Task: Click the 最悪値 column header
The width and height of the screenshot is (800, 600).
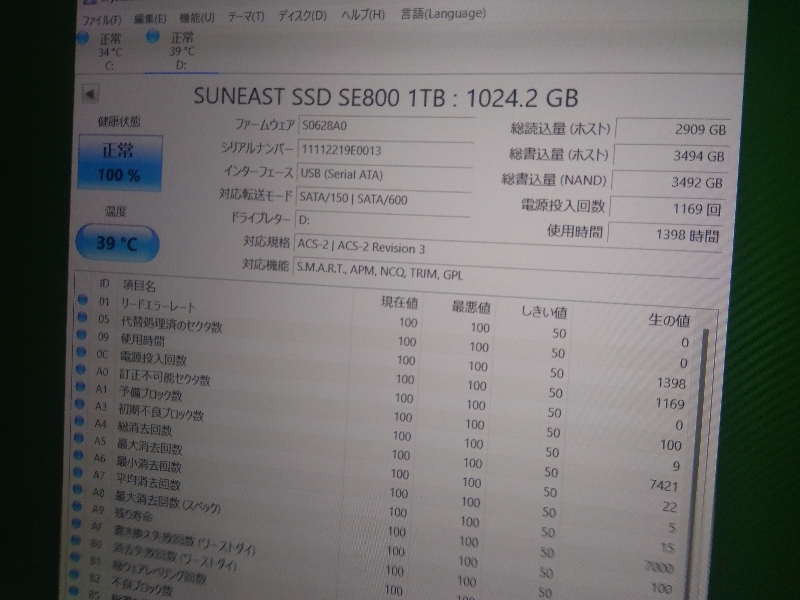Action: click(x=471, y=307)
